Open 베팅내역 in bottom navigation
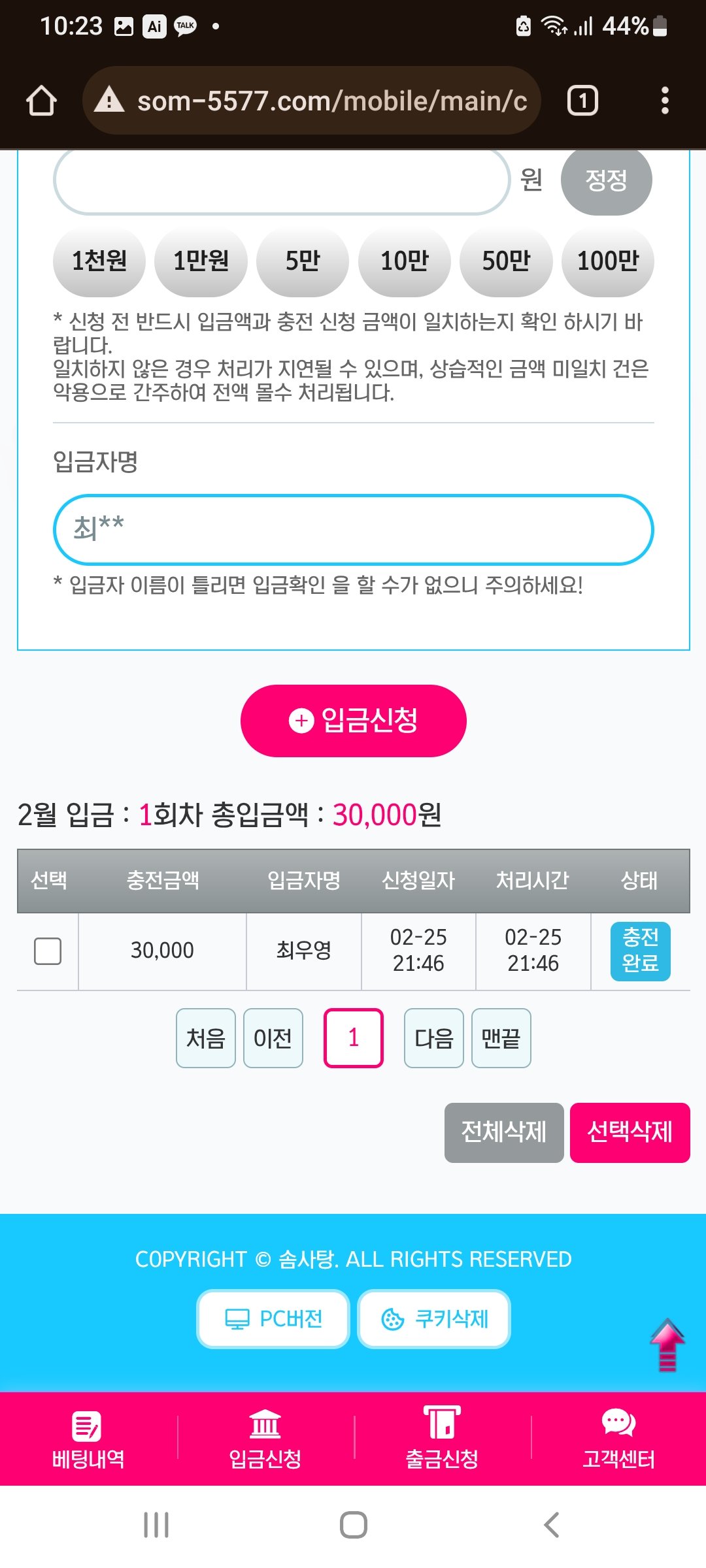This screenshot has height=1568, width=706. click(x=88, y=1439)
